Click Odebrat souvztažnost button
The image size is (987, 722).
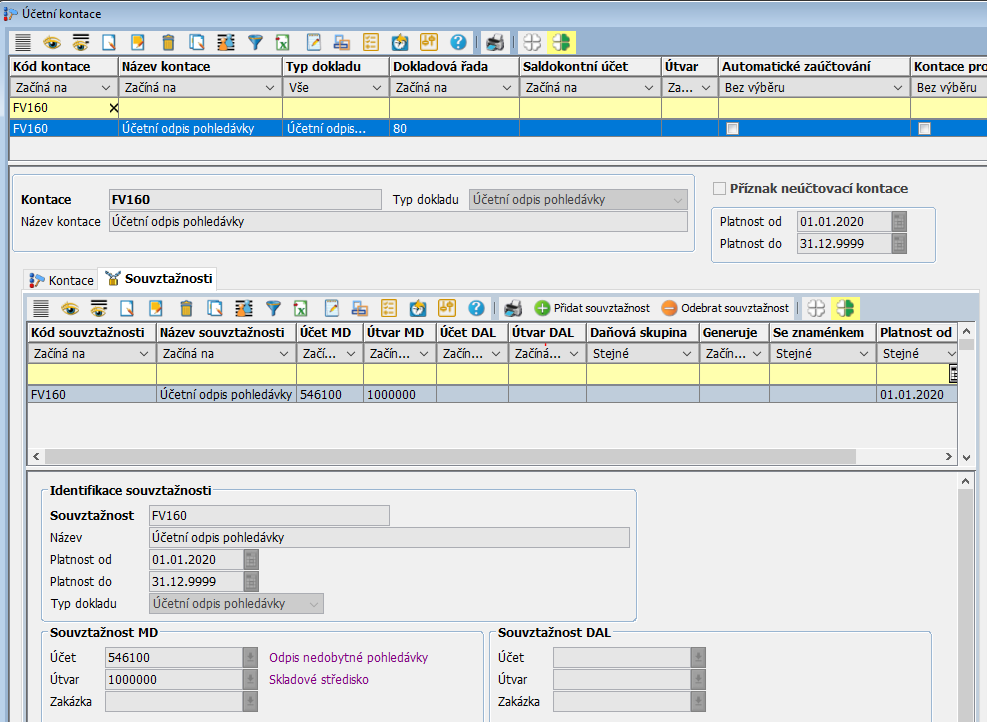pos(725,308)
